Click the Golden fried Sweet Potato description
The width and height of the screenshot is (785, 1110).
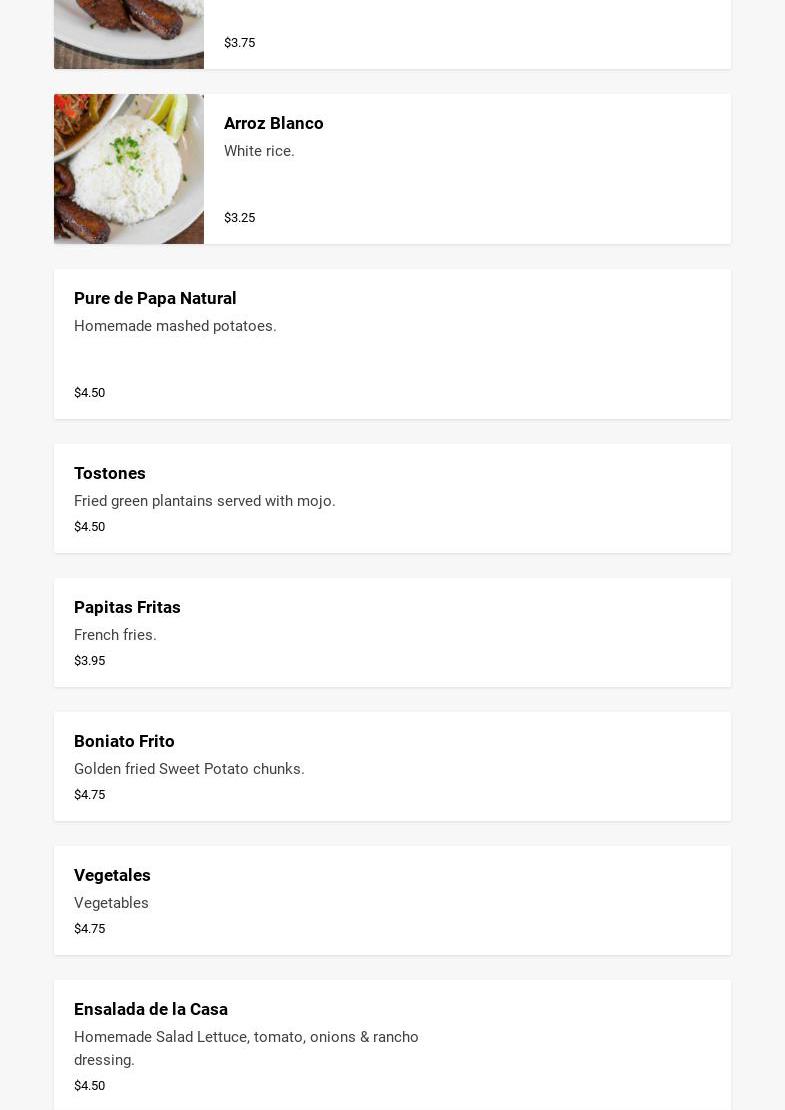tap(189, 769)
